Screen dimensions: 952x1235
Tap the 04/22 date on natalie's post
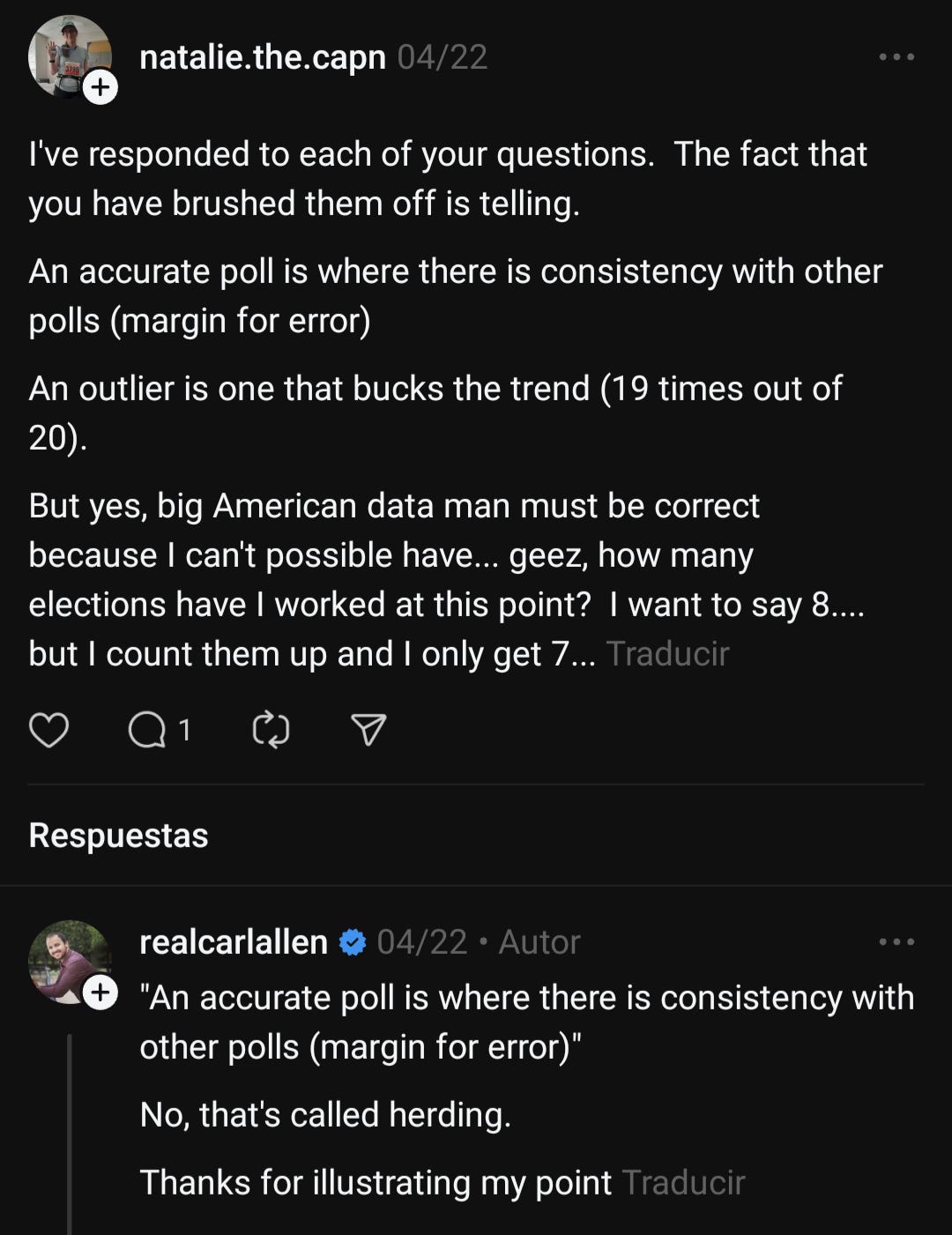pyautogui.click(x=443, y=57)
